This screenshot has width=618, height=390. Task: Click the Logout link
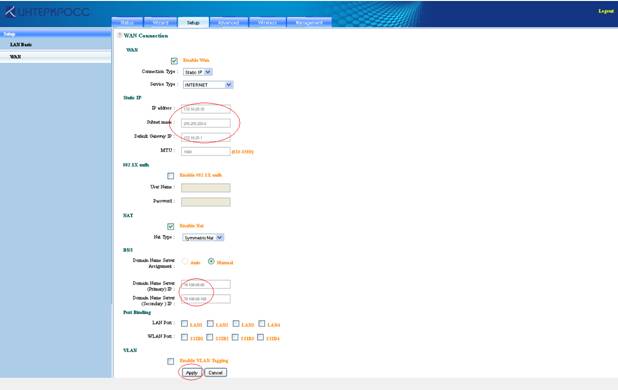[x=606, y=11]
